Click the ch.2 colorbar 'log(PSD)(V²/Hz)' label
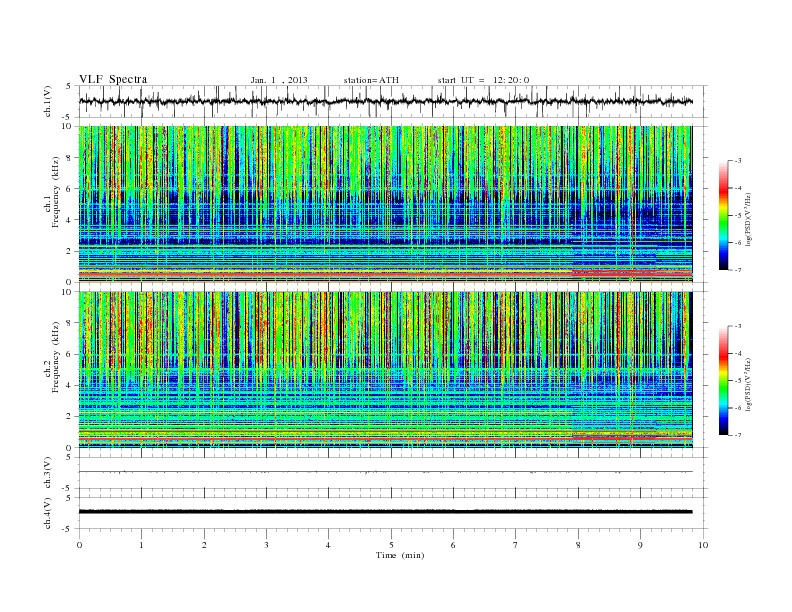792x612 pixels. pos(749,384)
